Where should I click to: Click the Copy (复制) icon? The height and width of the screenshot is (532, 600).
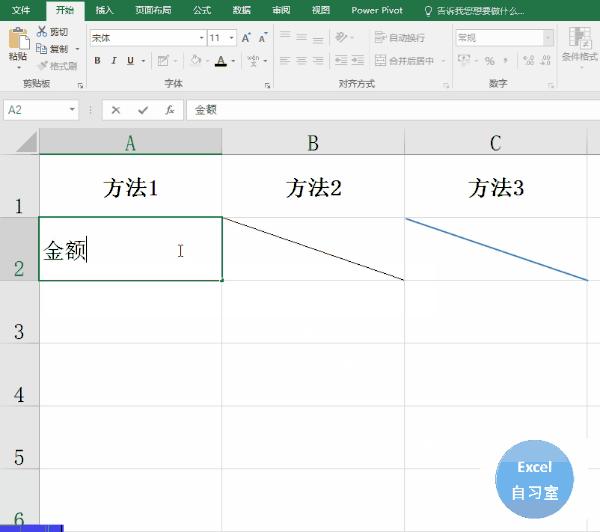(x=41, y=49)
